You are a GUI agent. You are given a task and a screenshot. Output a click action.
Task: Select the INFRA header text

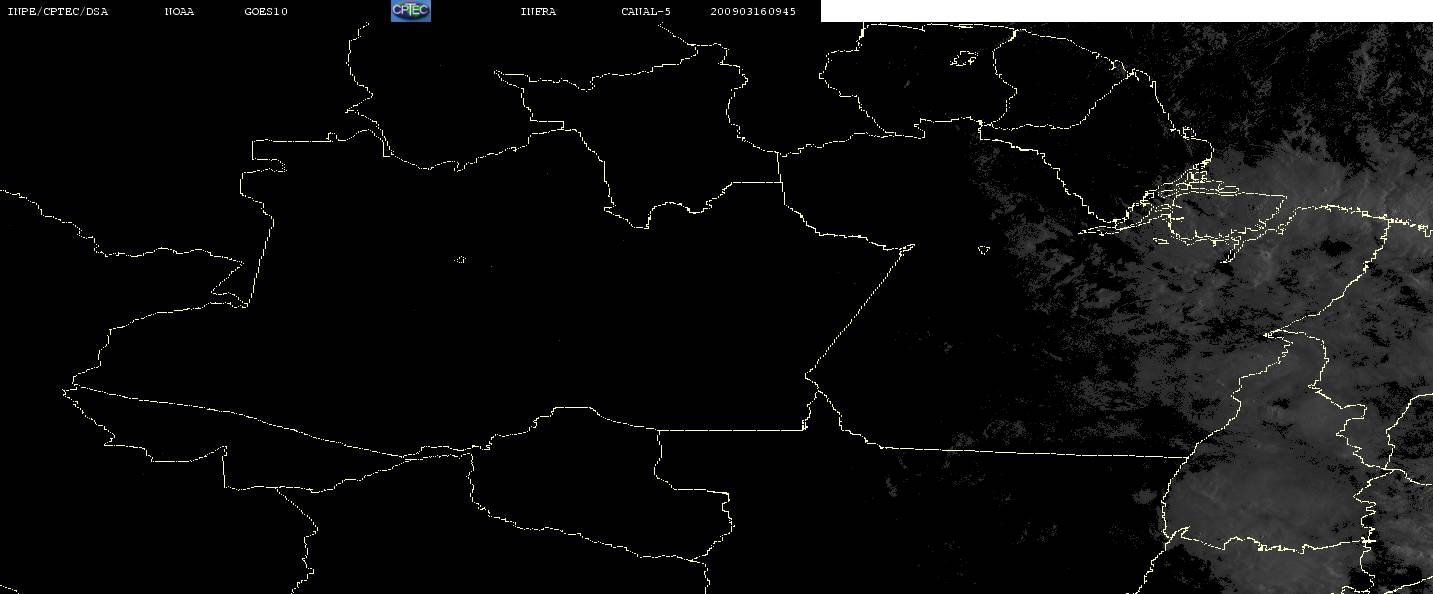(x=538, y=12)
